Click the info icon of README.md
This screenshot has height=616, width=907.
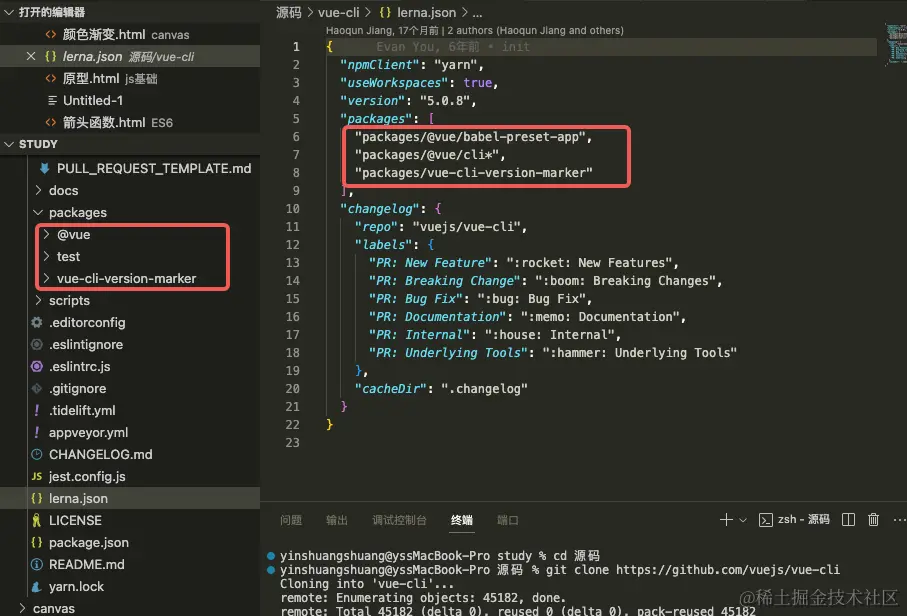pos(36,564)
